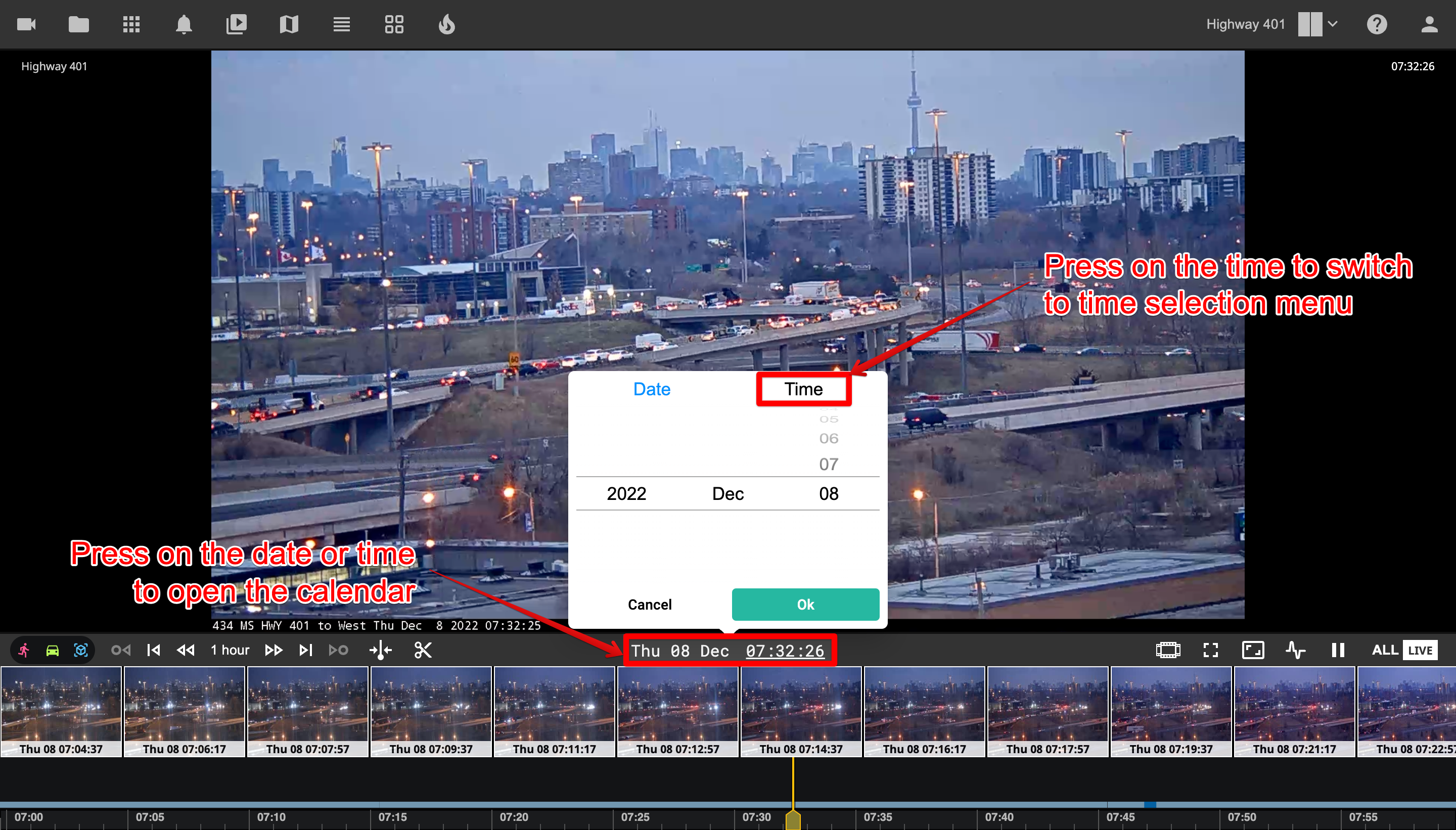Screen dimensions: 1456x830
Task: Select the scissors clip export tool
Action: pos(423,650)
